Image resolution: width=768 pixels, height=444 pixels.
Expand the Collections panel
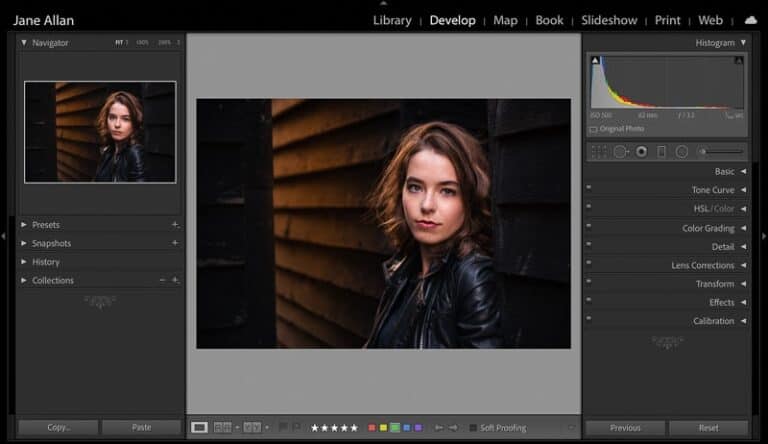pyautogui.click(x=24, y=280)
